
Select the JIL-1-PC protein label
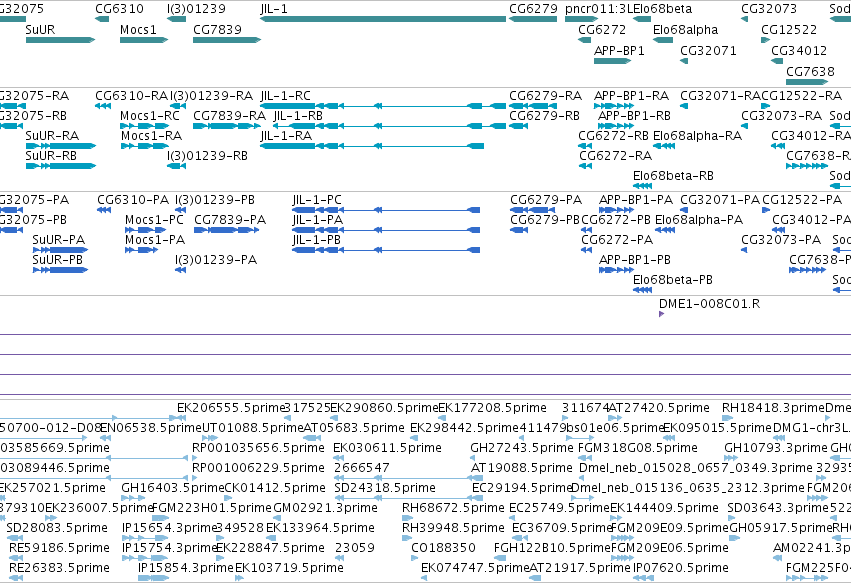(x=317, y=200)
